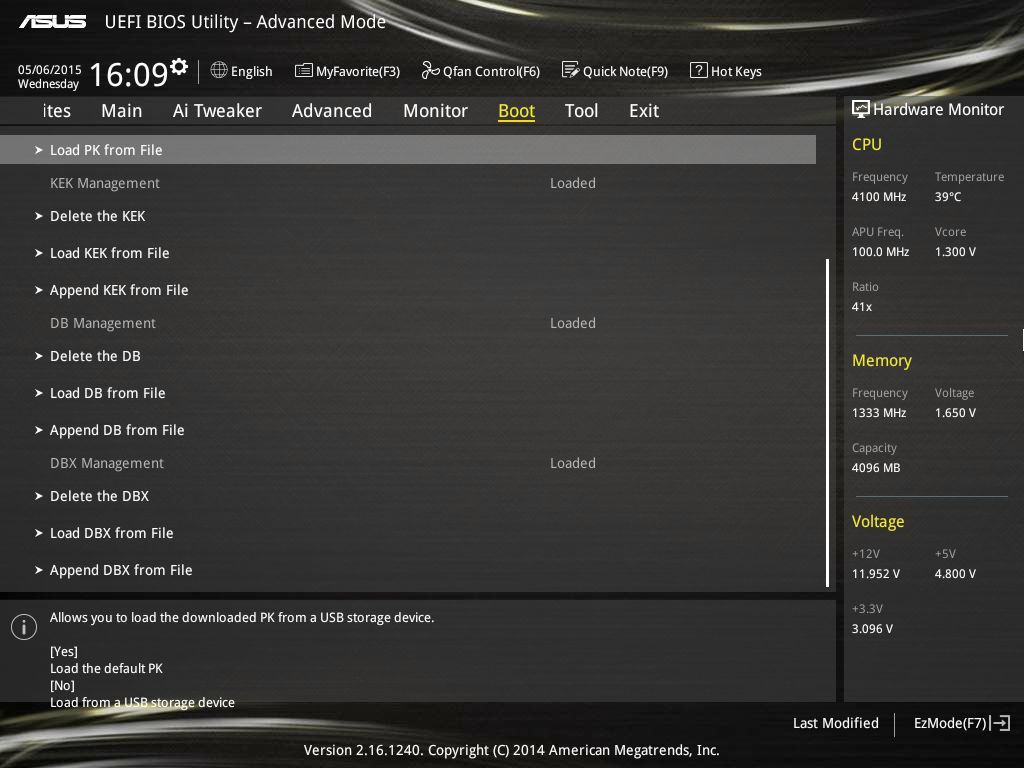This screenshot has width=1024, height=768.
Task: Click the Hardware Monitor screen icon
Action: (x=861, y=109)
